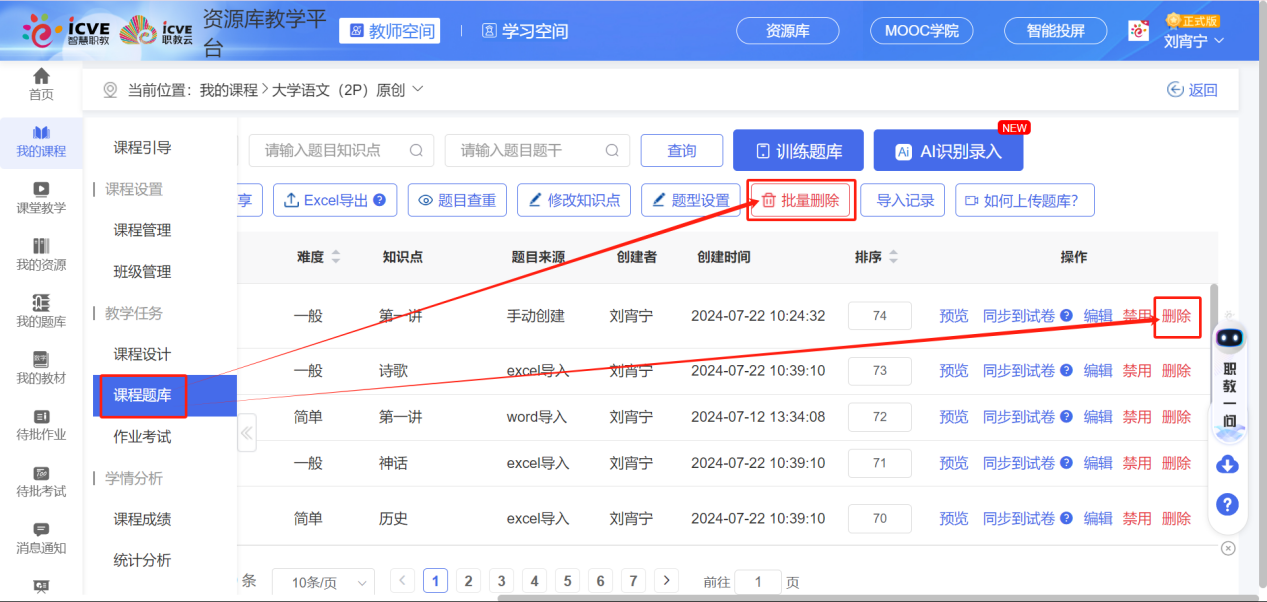Sort the table by 难度 column

336,257
